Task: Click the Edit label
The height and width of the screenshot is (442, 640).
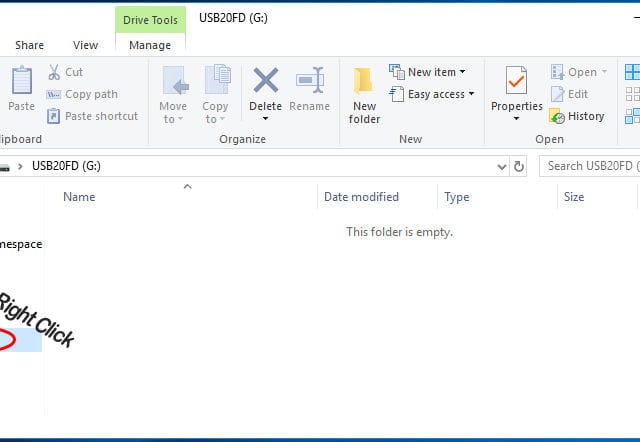Action: [578, 94]
